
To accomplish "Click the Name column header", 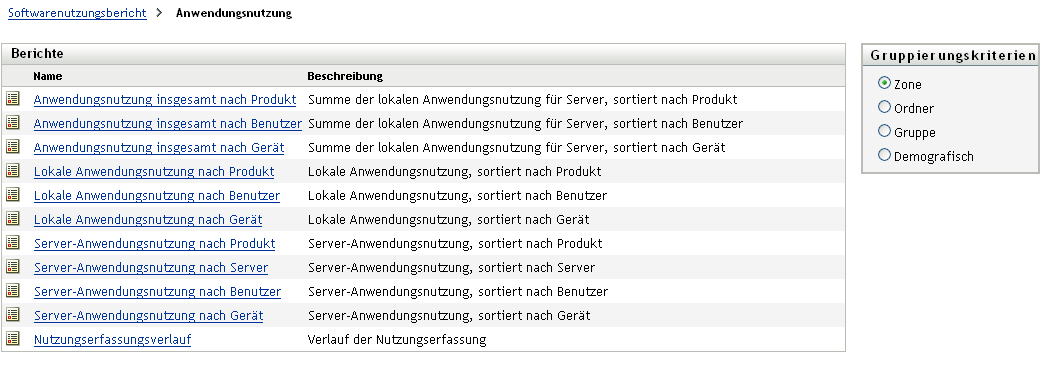I will [47, 76].
